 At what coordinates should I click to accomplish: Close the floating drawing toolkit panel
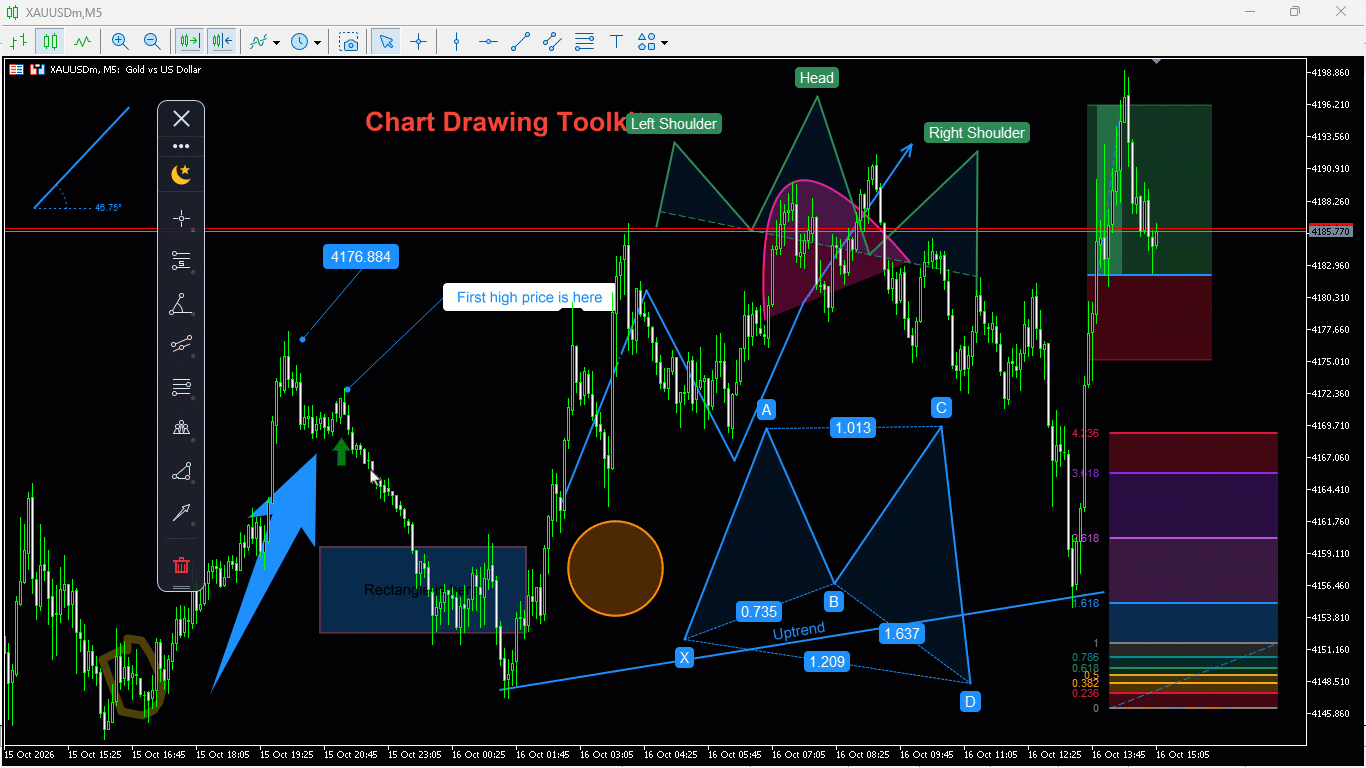point(181,119)
